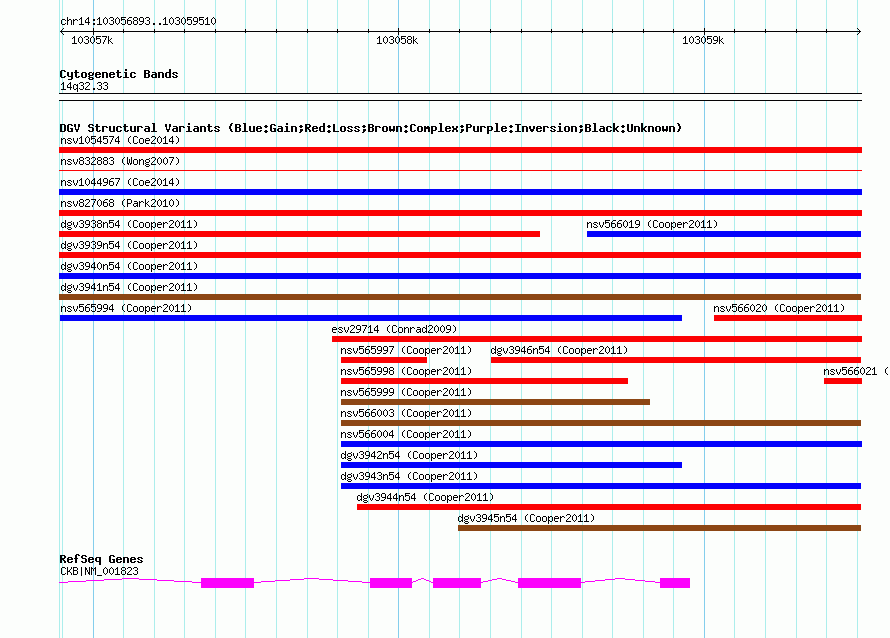
Task: Click the dgv3946n54 (Cooper2011) label
Action: point(559,350)
